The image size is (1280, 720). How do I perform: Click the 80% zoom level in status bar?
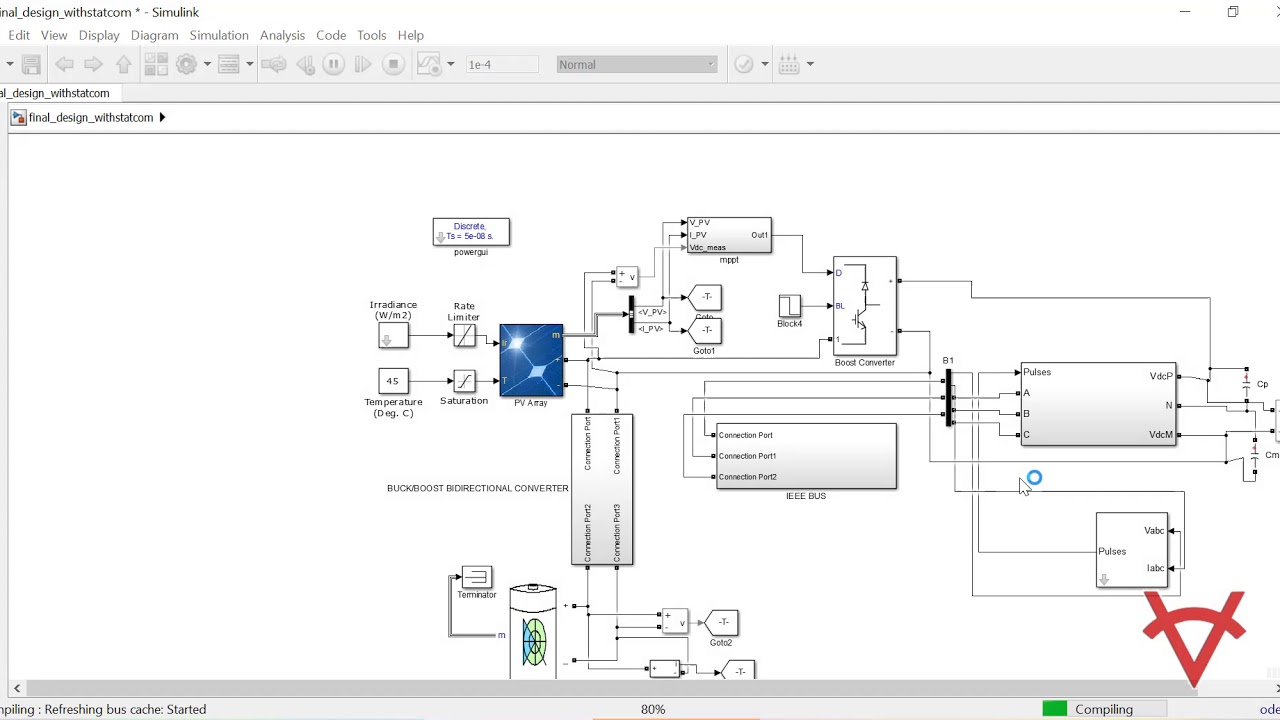(653, 709)
